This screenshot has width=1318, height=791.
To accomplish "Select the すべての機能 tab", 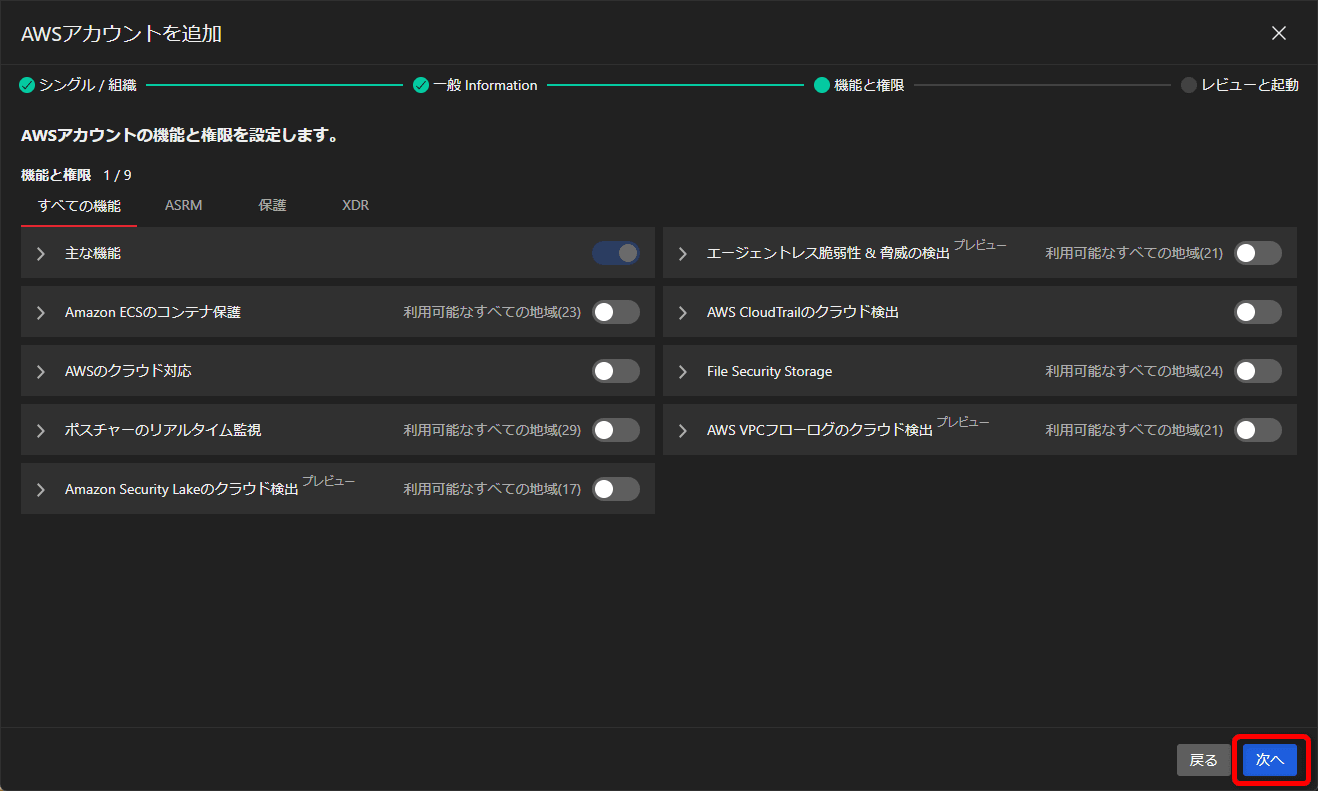I will [79, 206].
